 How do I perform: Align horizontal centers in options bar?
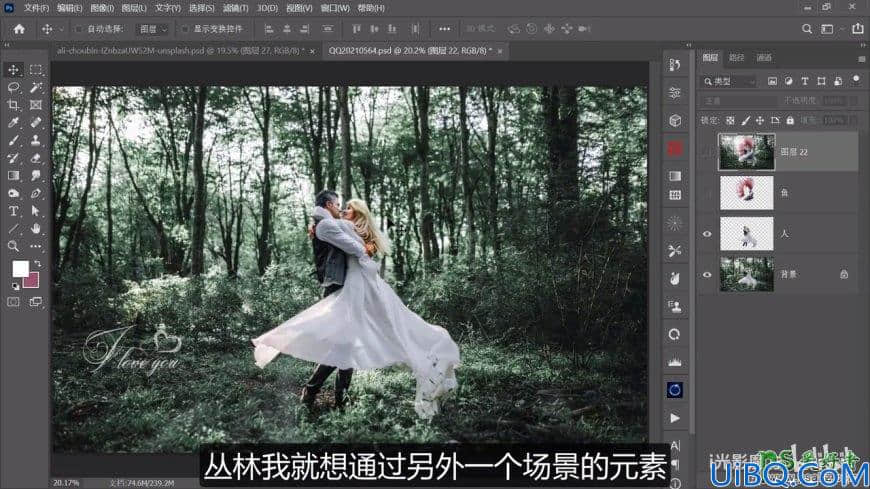point(287,29)
